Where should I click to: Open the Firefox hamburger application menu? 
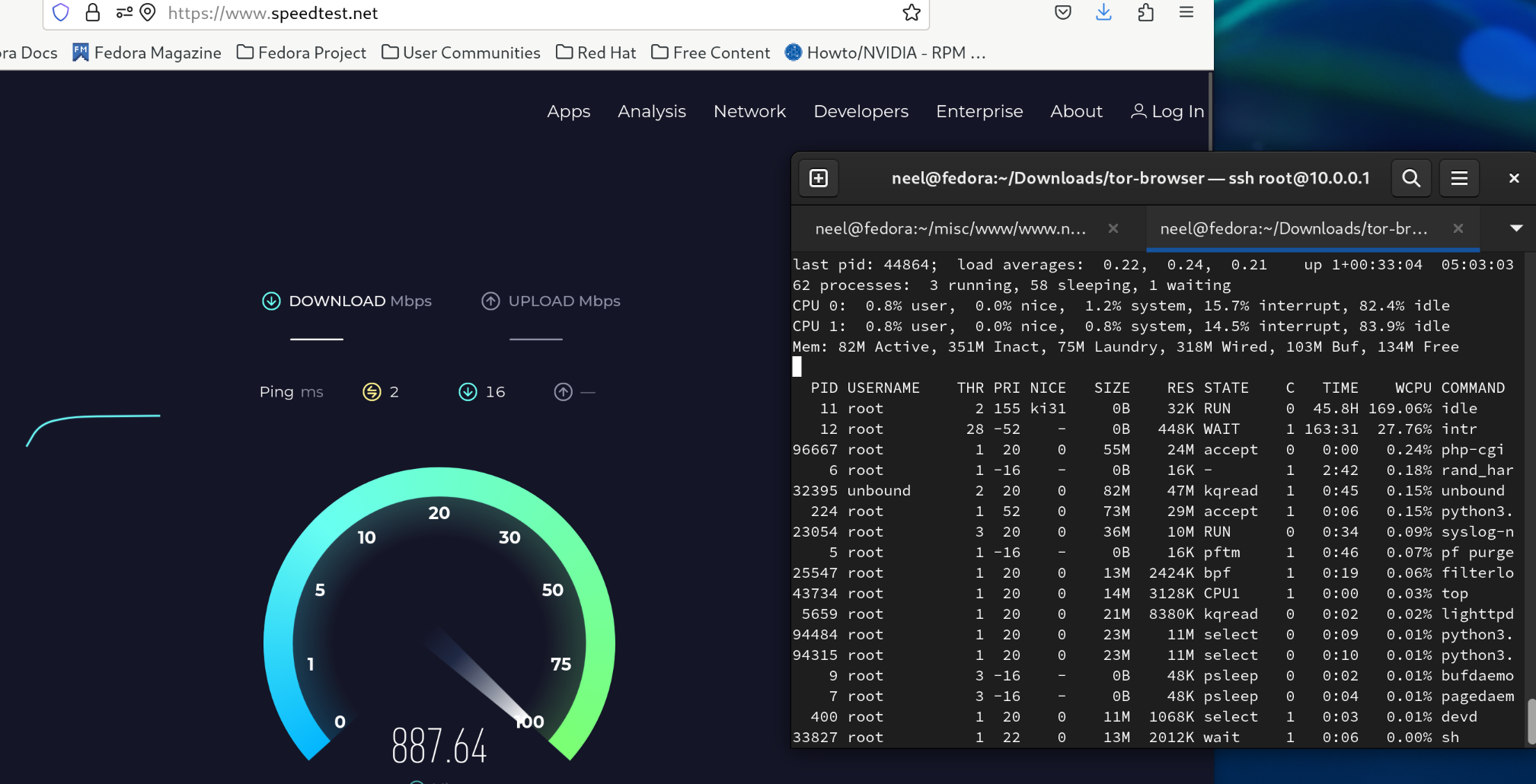point(1186,12)
